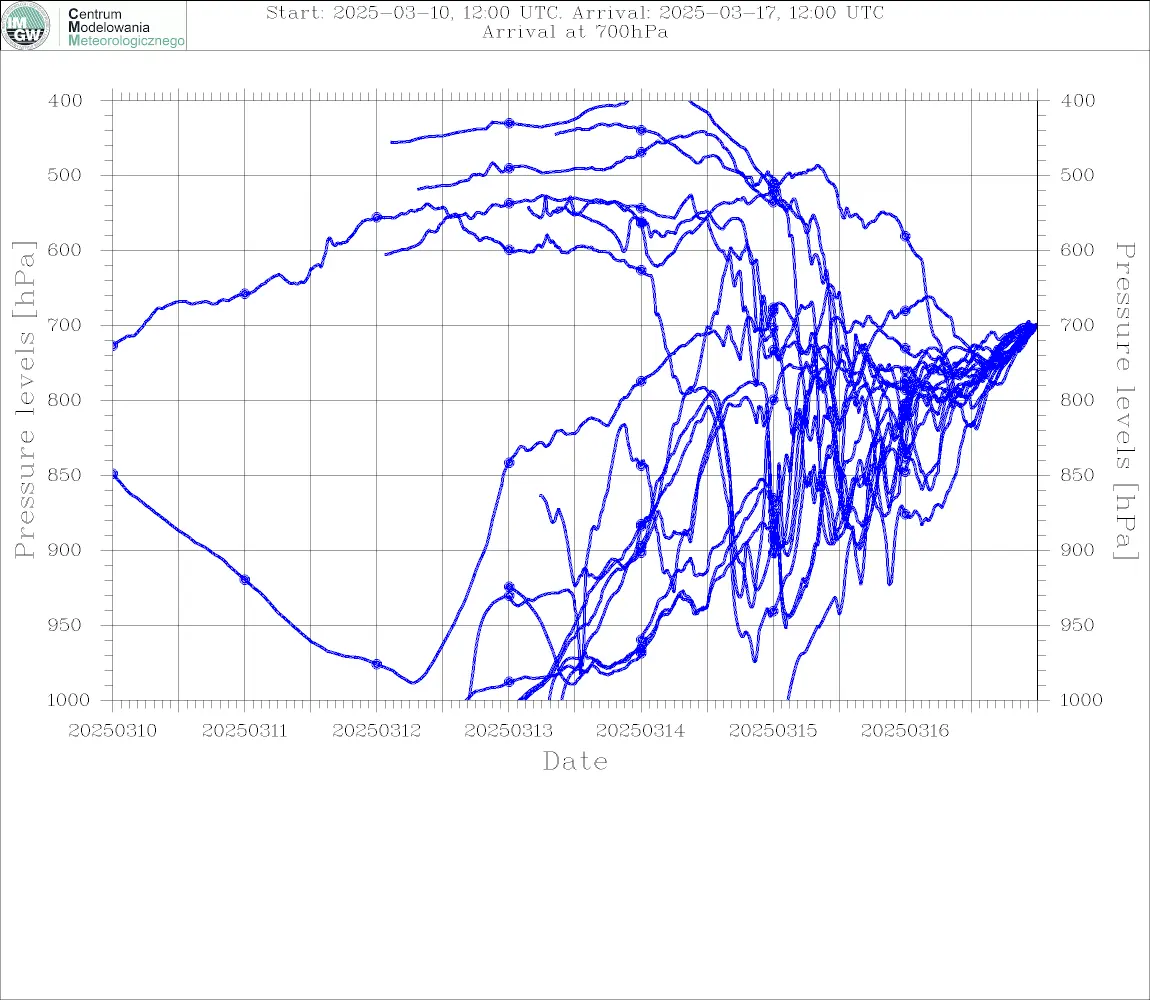The height and width of the screenshot is (1000, 1150).
Task: Click the left axis 800 label
Action: pos(65,401)
